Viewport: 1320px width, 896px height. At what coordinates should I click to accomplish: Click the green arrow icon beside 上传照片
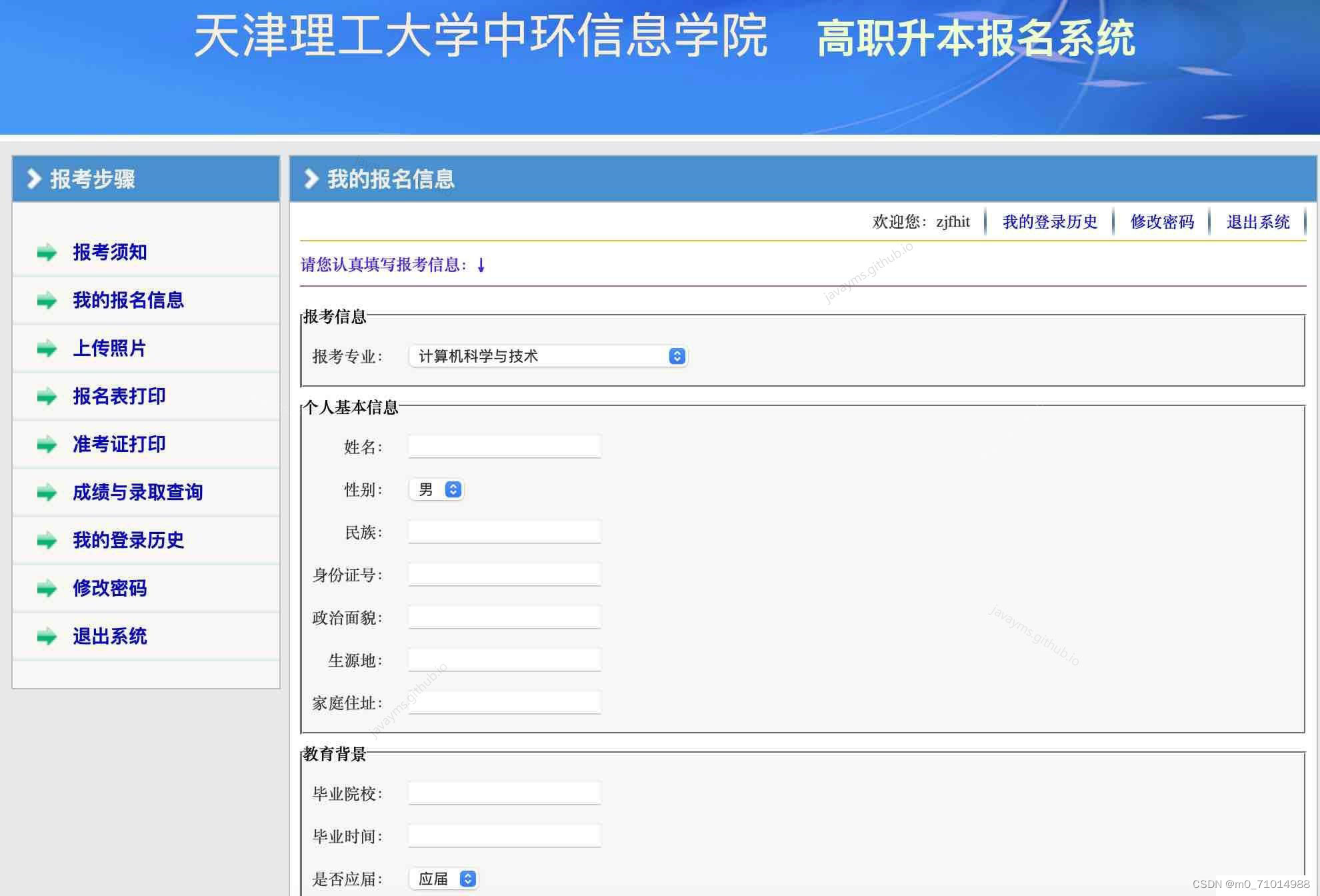click(x=46, y=349)
